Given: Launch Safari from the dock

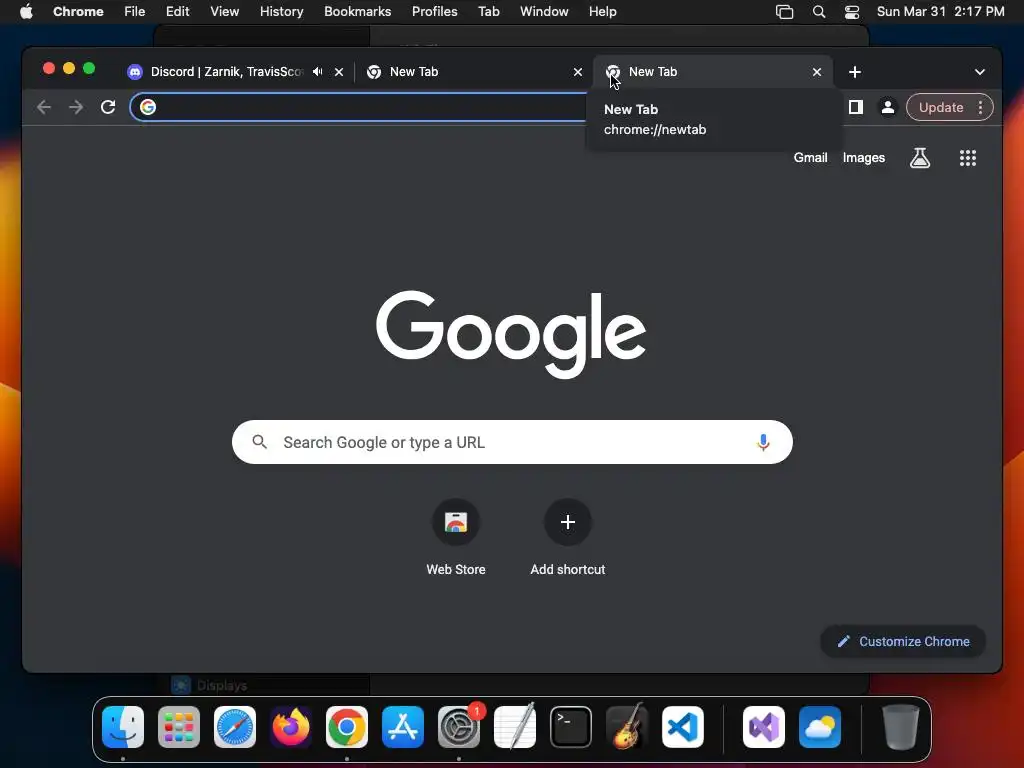Looking at the screenshot, I should (x=235, y=727).
